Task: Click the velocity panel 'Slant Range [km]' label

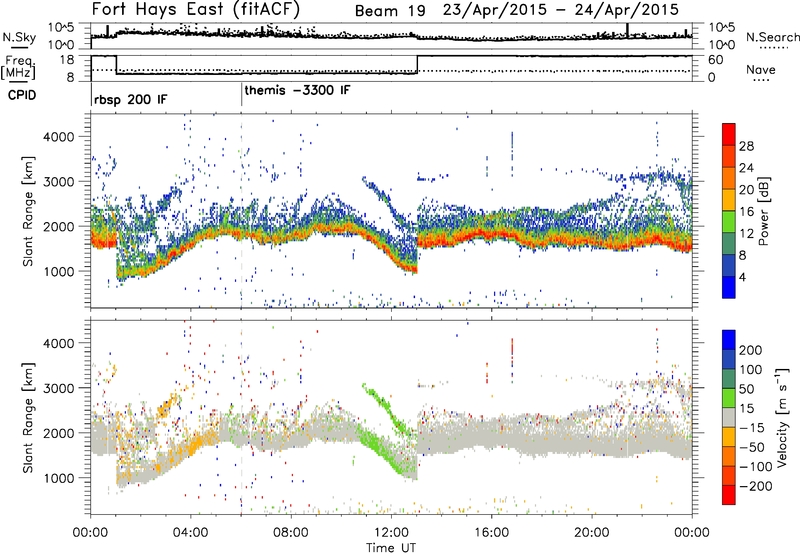Action: (28, 417)
